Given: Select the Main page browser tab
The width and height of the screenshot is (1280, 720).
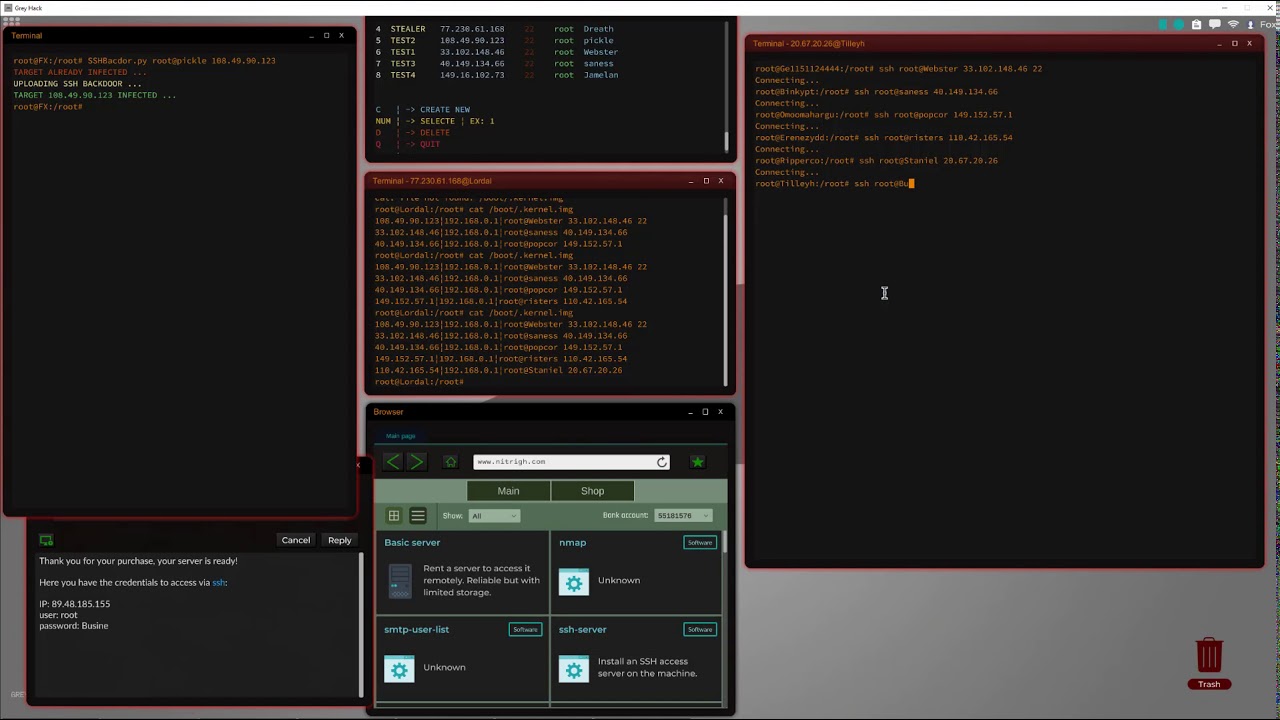Looking at the screenshot, I should point(400,436).
